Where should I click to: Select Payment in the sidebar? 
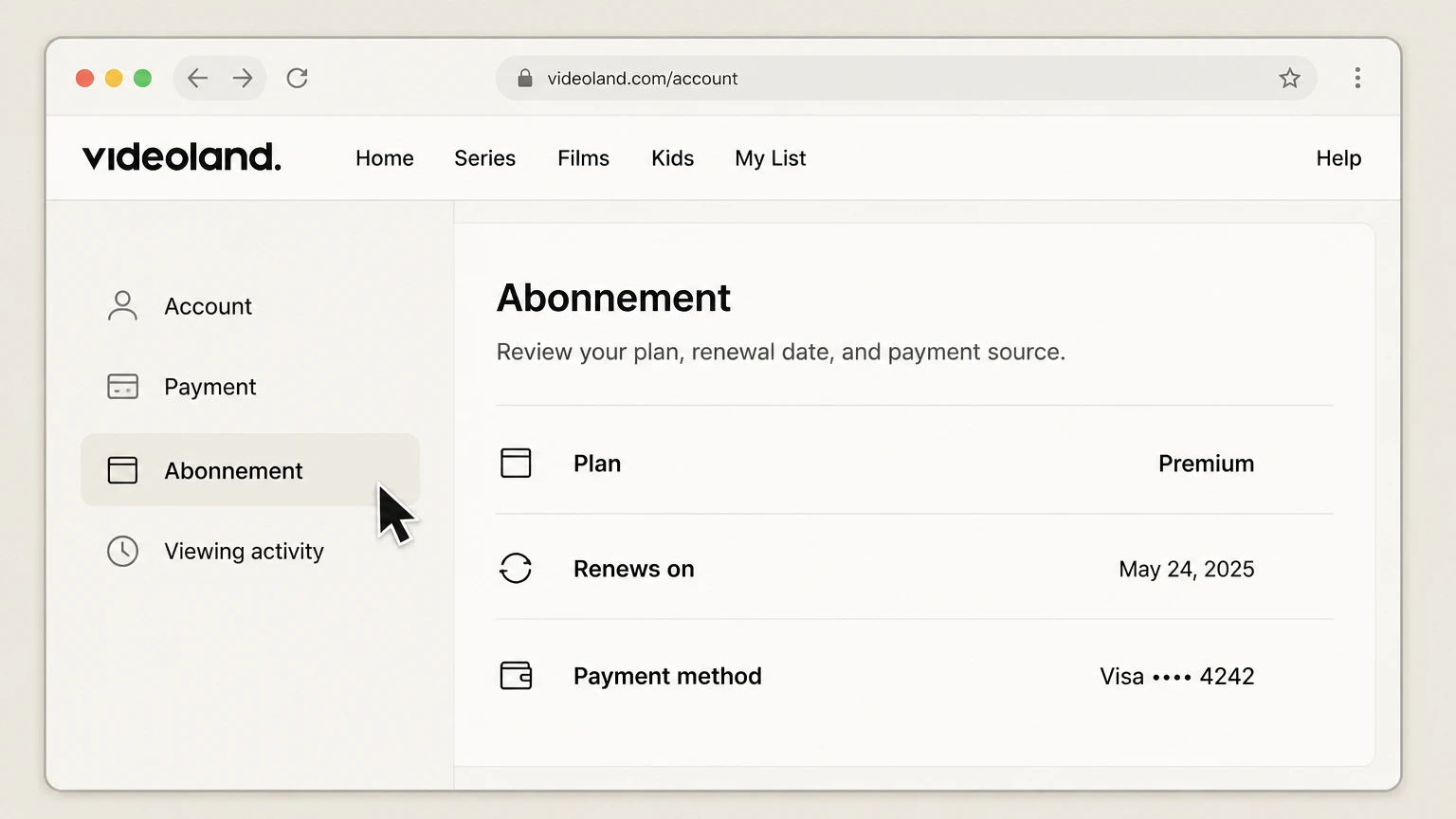(x=250, y=387)
